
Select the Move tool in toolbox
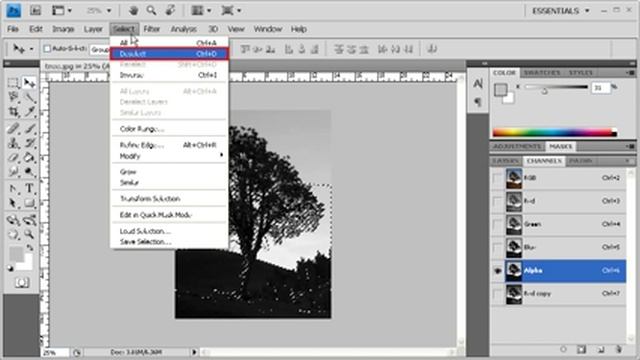point(29,83)
